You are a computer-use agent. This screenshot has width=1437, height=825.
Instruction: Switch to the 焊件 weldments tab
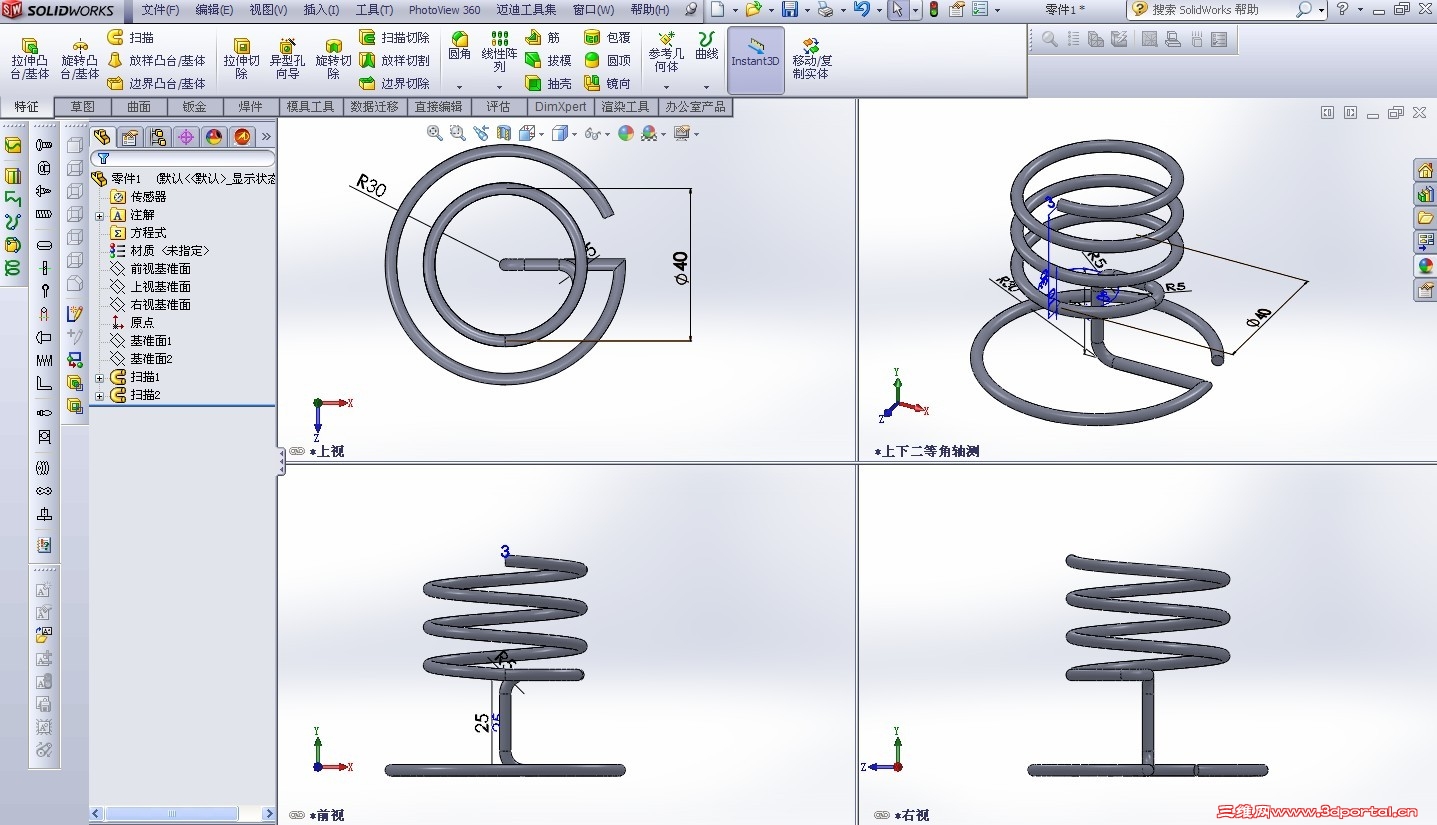[x=250, y=107]
